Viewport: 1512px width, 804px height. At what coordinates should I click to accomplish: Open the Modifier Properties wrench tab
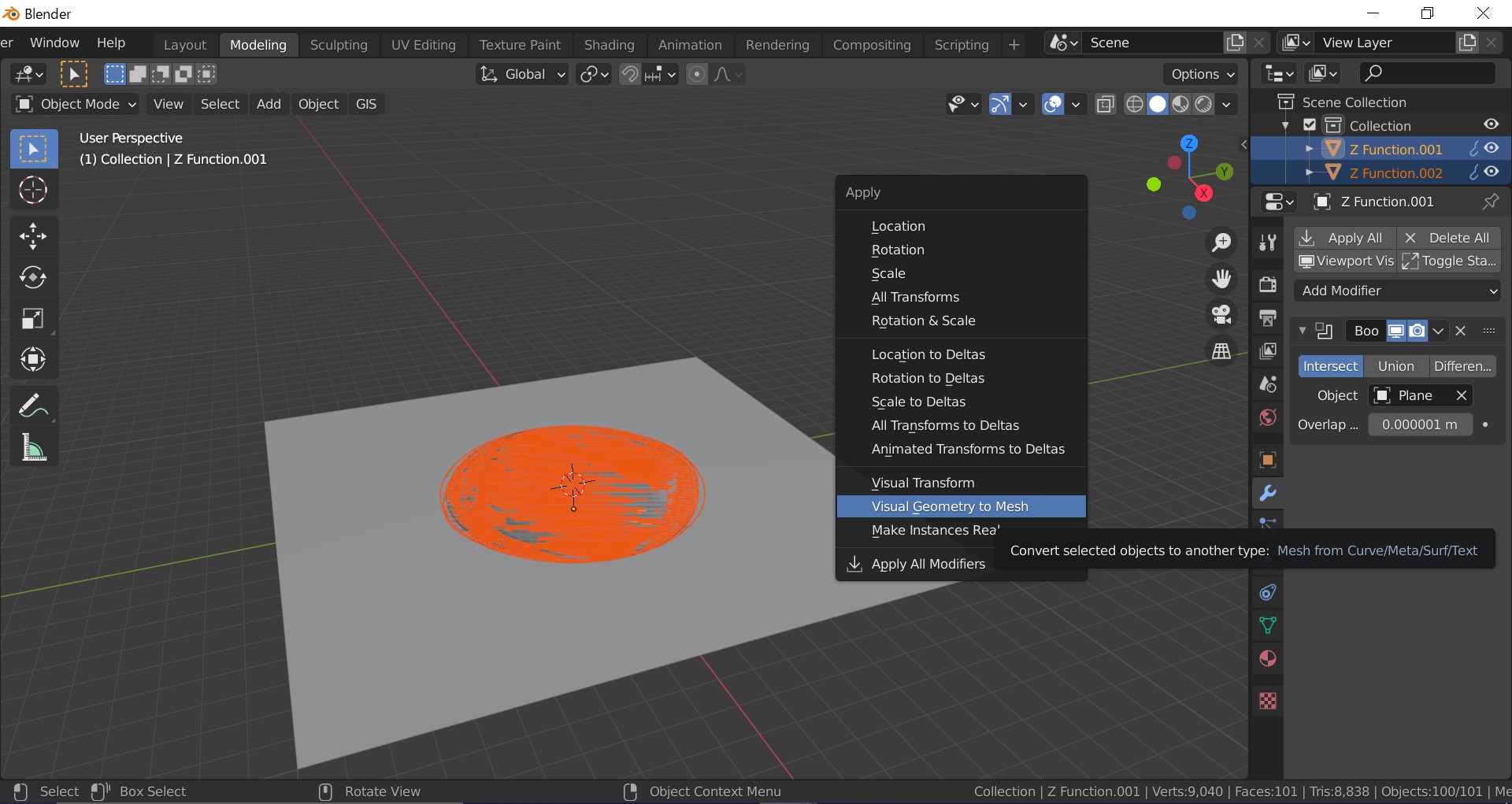pos(1267,494)
